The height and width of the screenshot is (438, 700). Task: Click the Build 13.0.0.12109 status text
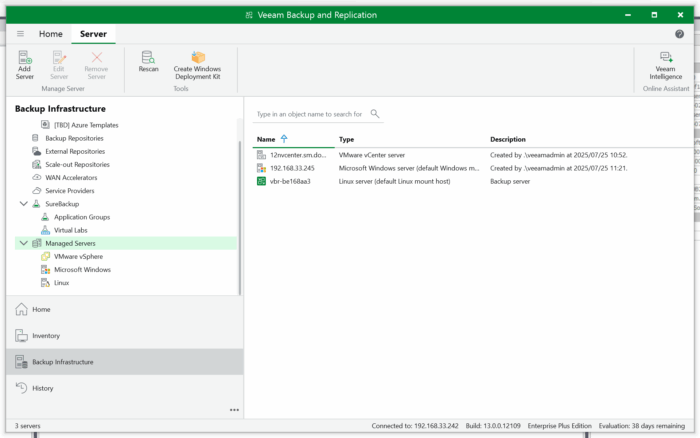coord(493,426)
